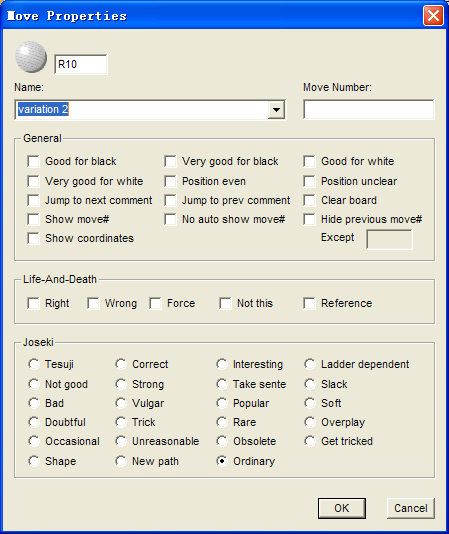Confirm with the OK button
Viewport: 449px width, 534px height.
tap(342, 508)
